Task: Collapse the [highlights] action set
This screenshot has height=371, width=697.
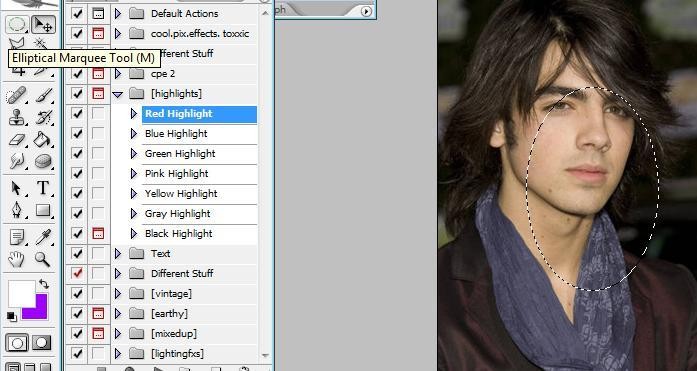Action: (x=118, y=94)
